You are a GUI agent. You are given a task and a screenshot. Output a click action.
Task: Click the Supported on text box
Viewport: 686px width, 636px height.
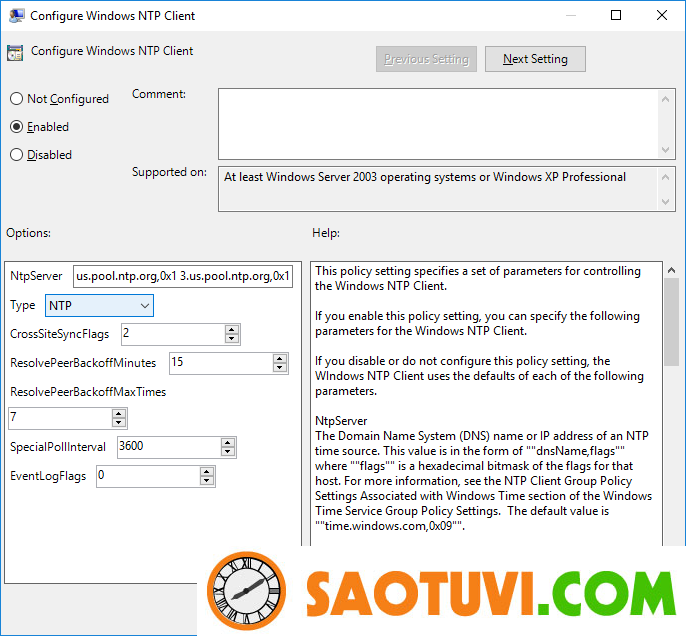click(x=438, y=189)
